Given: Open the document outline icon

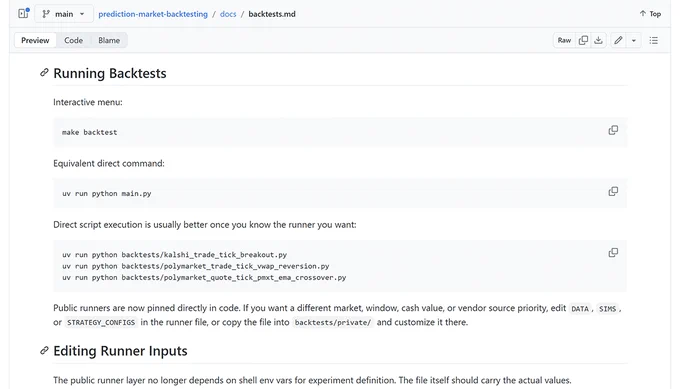Looking at the screenshot, I should [654, 40].
